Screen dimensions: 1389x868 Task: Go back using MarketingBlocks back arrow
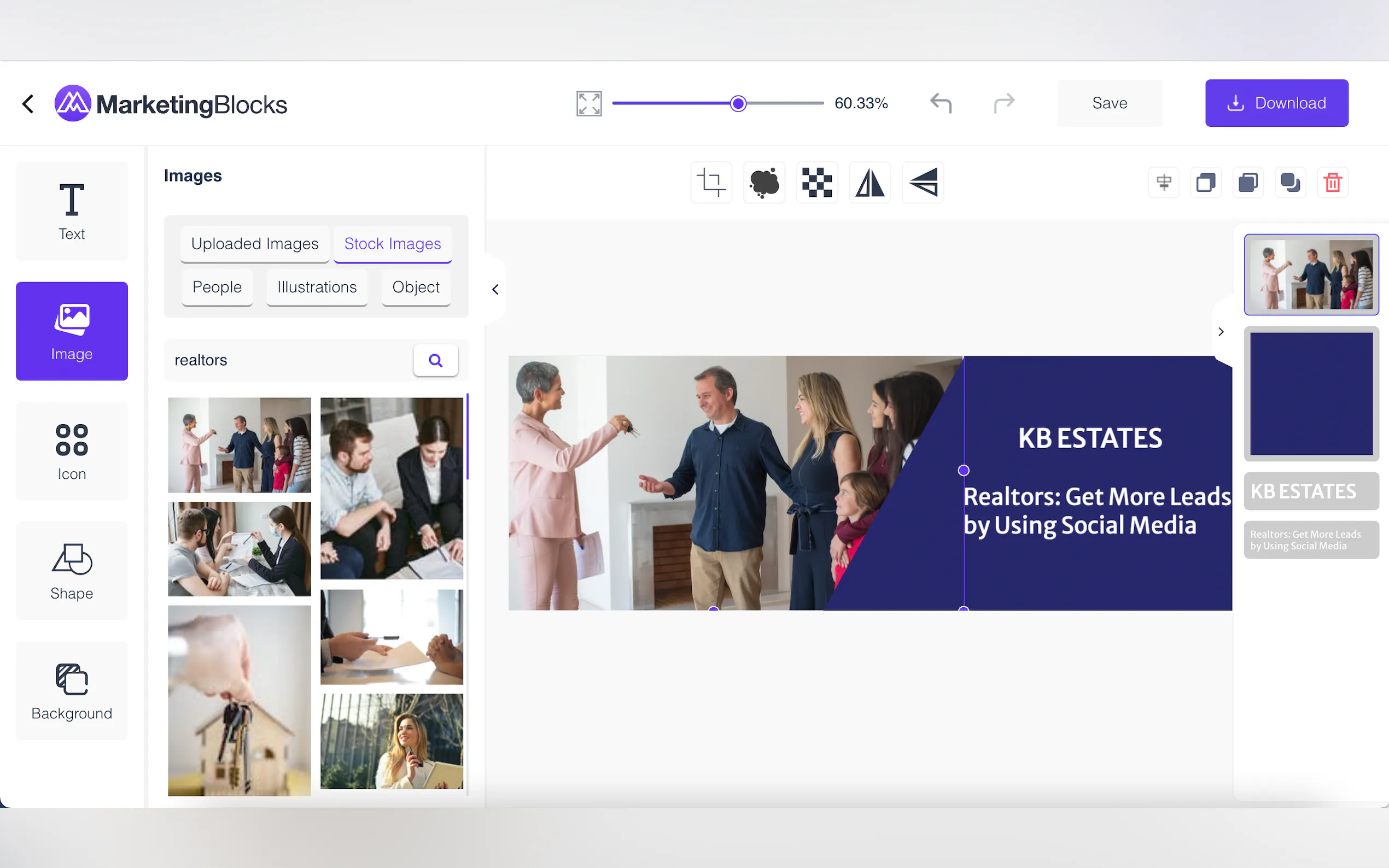28,104
